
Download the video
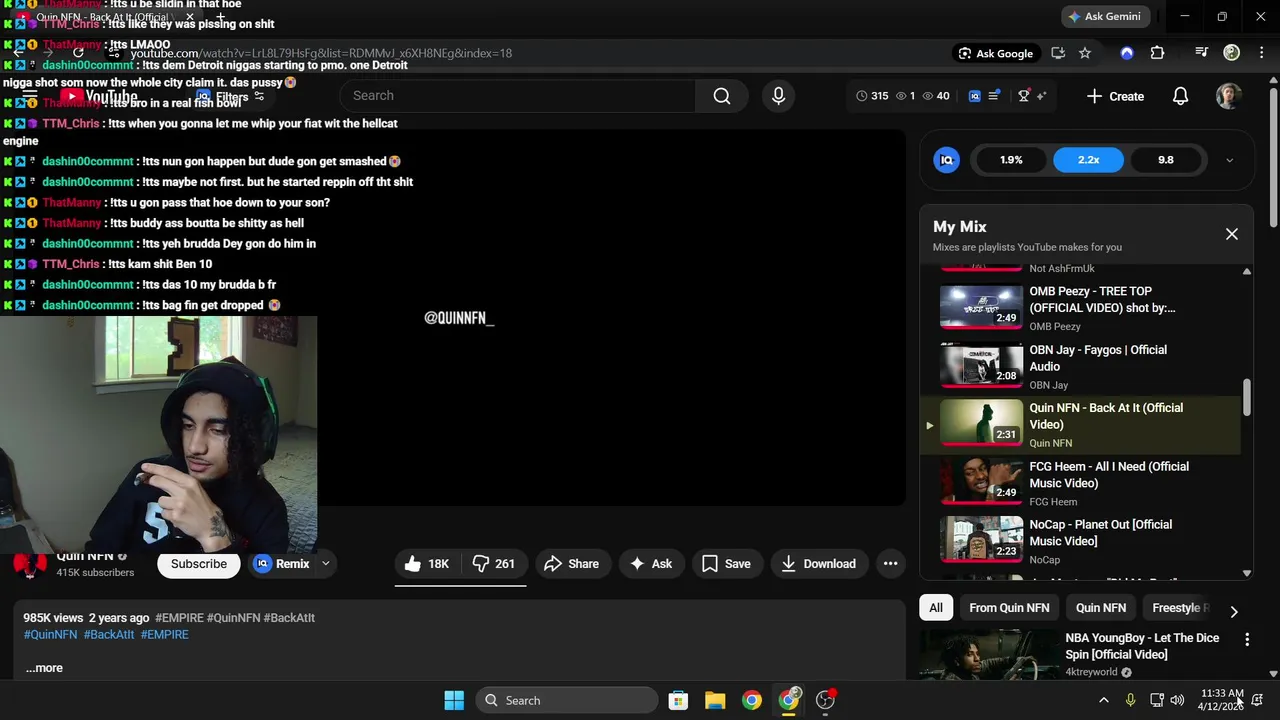pos(818,564)
